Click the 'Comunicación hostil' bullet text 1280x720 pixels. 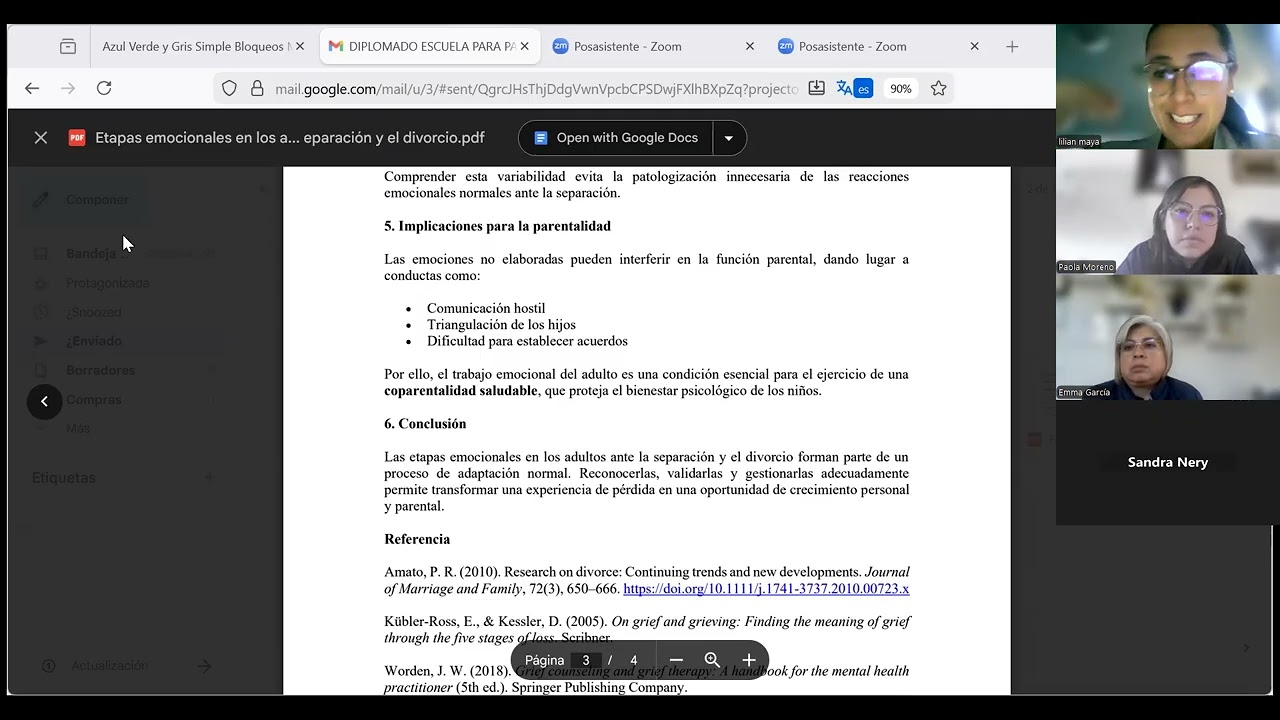(486, 308)
